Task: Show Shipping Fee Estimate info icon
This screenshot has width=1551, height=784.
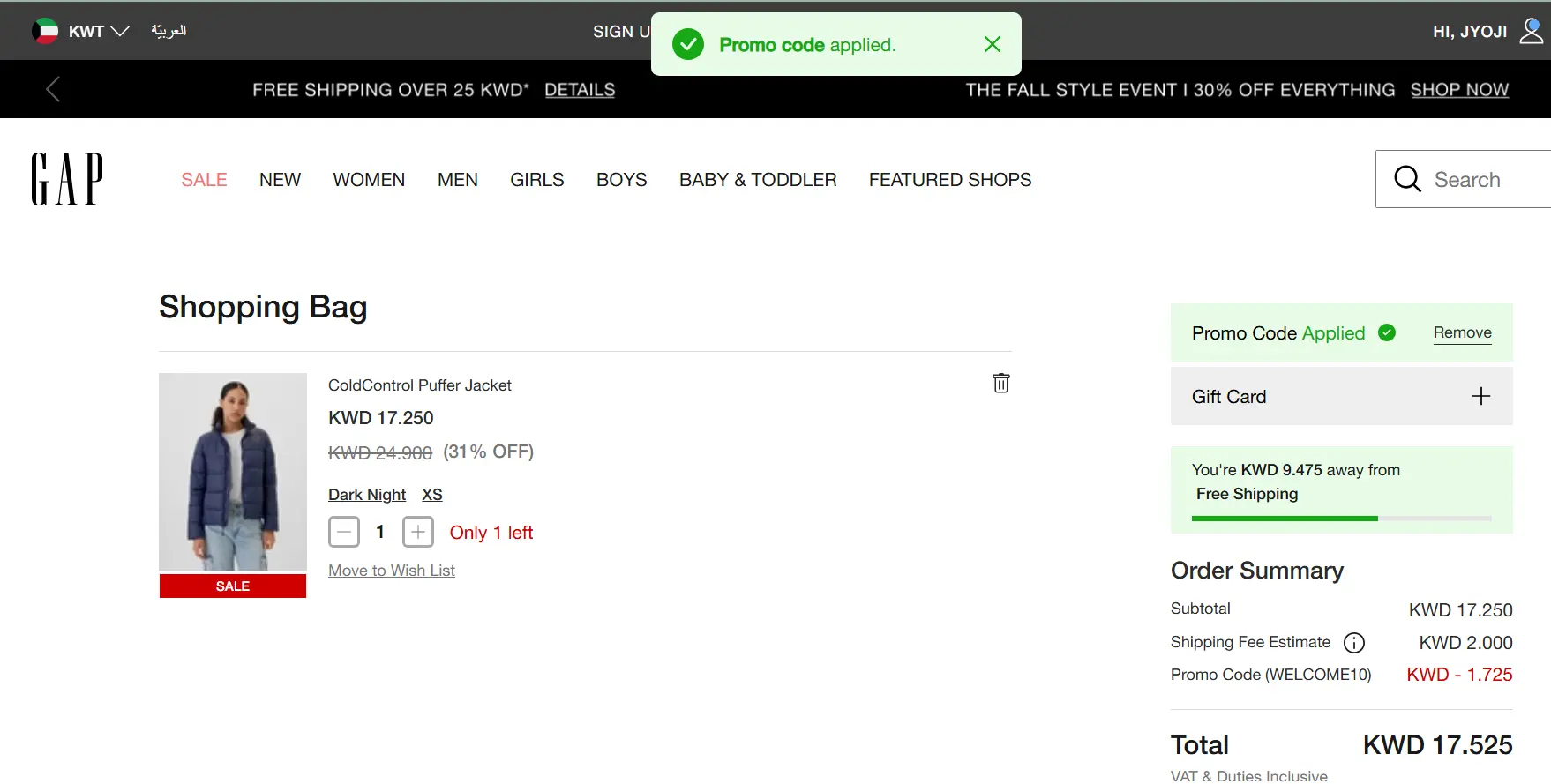Action: click(1354, 643)
